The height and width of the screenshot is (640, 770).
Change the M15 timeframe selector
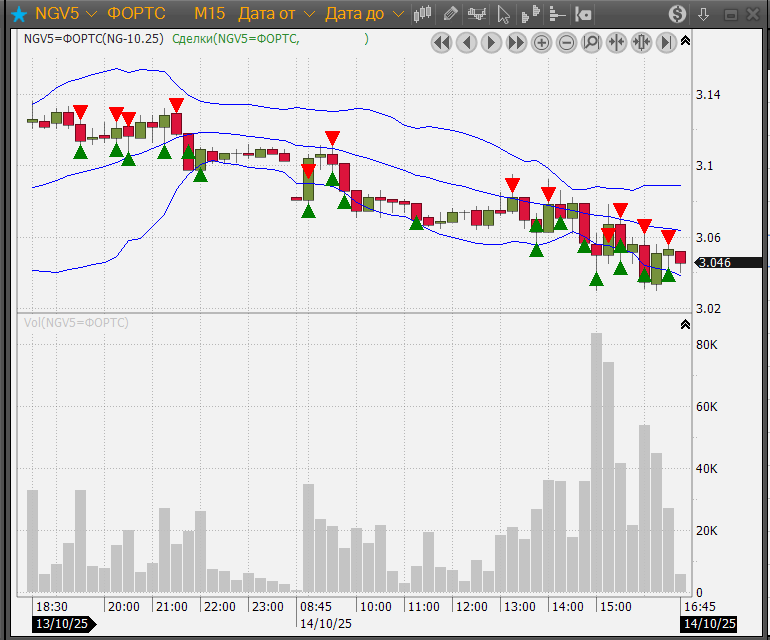210,14
